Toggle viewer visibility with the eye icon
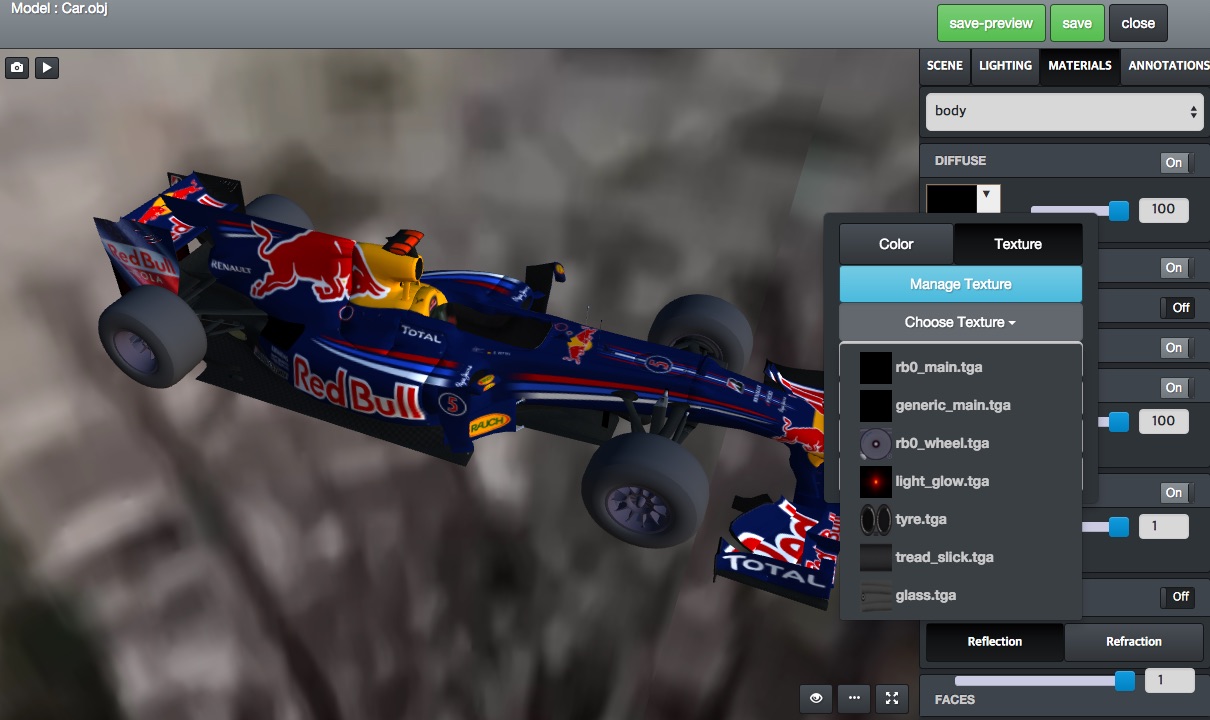Screen dimensions: 1210x720 click(817, 698)
